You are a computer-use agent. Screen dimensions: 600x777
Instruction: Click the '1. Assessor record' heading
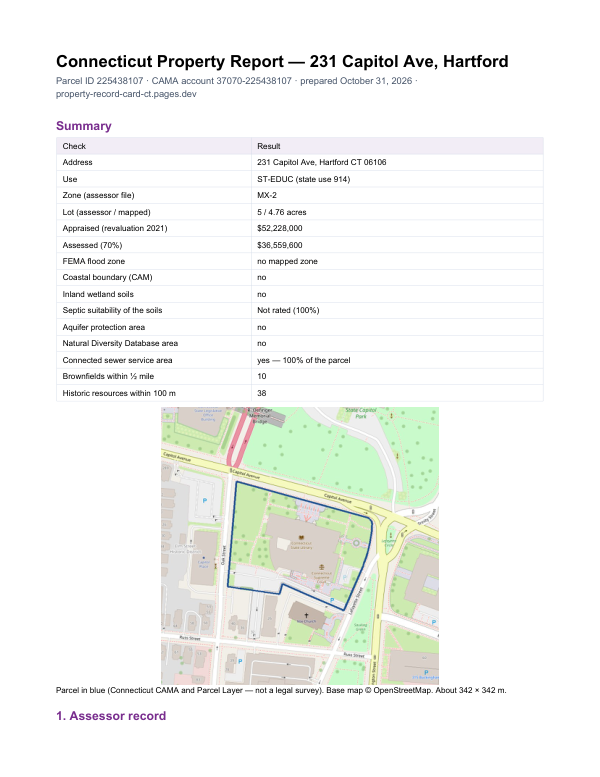click(x=111, y=716)
